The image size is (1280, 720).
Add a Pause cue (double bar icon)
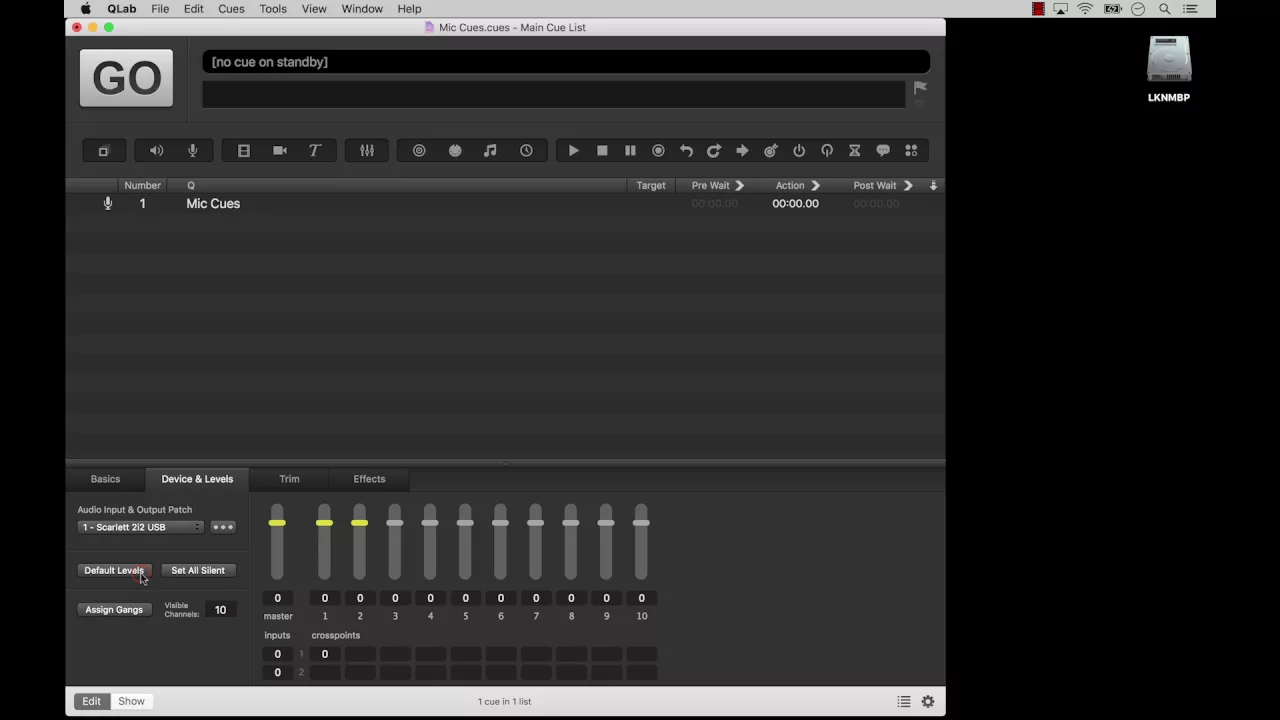pyautogui.click(x=630, y=151)
